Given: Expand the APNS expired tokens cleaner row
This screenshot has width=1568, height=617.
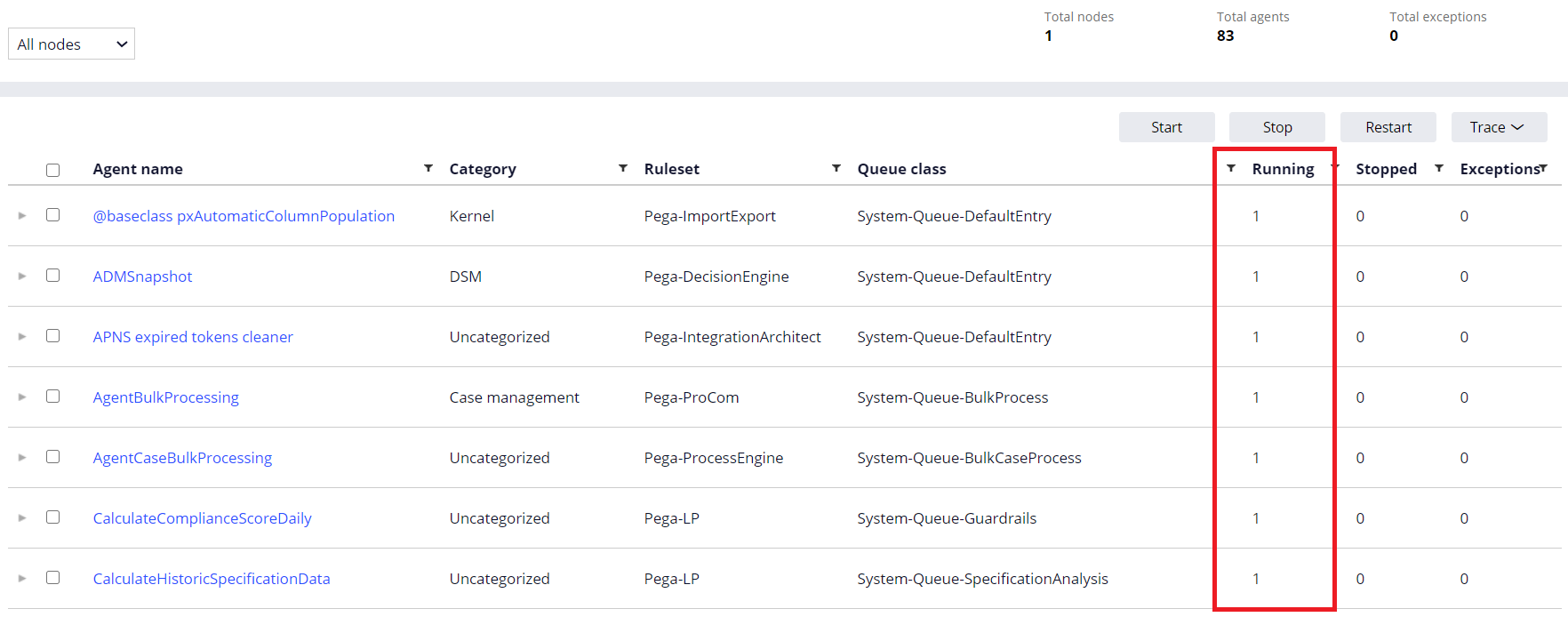Looking at the screenshot, I should pyautogui.click(x=22, y=336).
